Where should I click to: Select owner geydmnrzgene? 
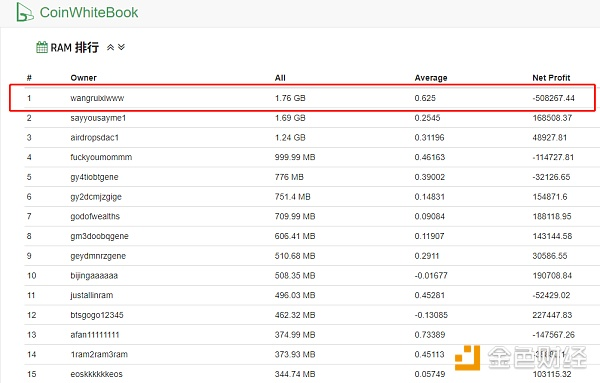(x=98, y=256)
